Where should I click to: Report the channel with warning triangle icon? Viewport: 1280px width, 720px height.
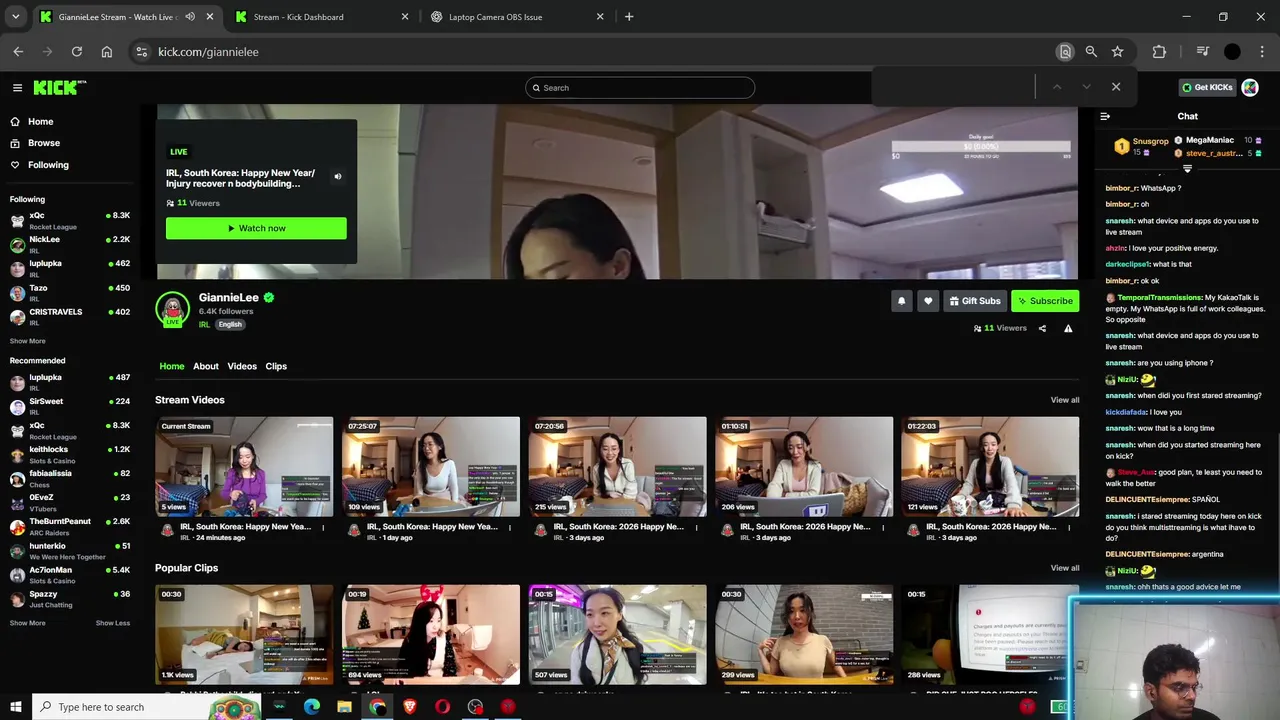coord(1068,328)
